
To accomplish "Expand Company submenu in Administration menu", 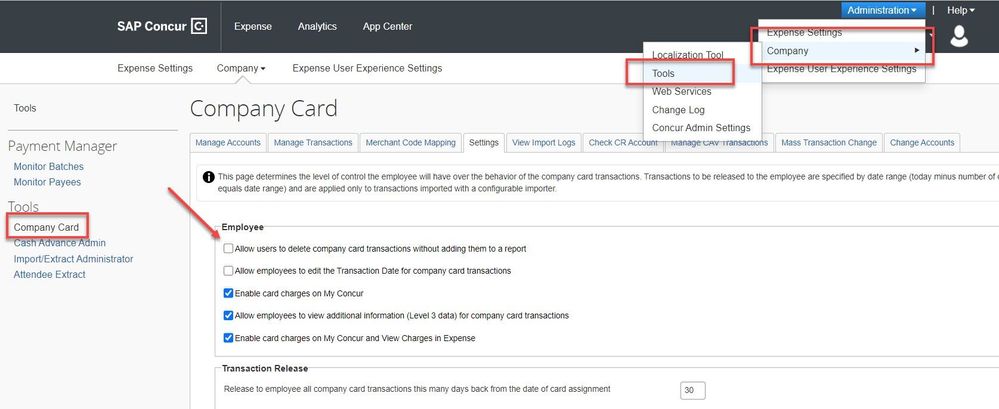I will tap(842, 50).
